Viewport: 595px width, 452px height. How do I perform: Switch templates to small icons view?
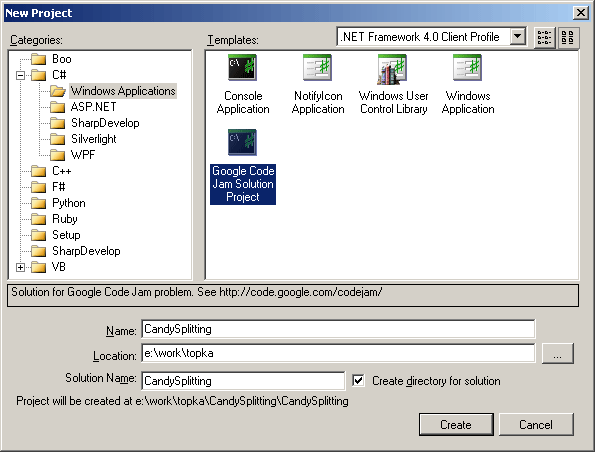(545, 38)
